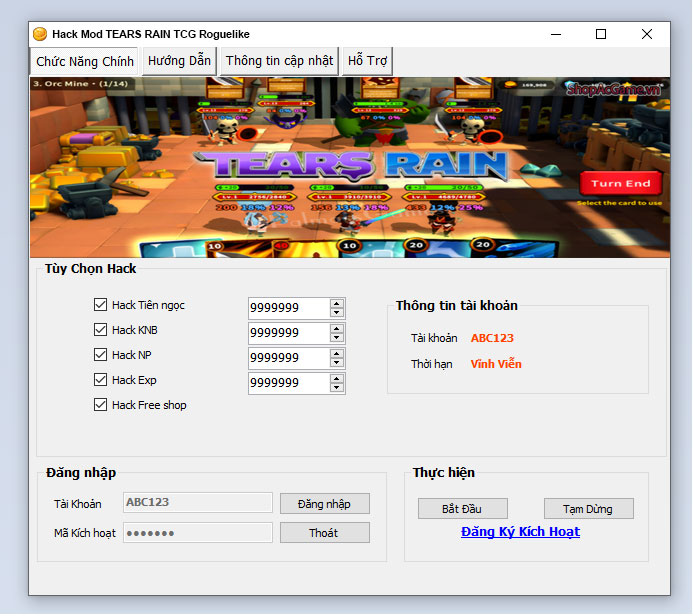Open the Đăng Ký Kích Hoạt link
Screen dimensions: 693x616
point(520,532)
